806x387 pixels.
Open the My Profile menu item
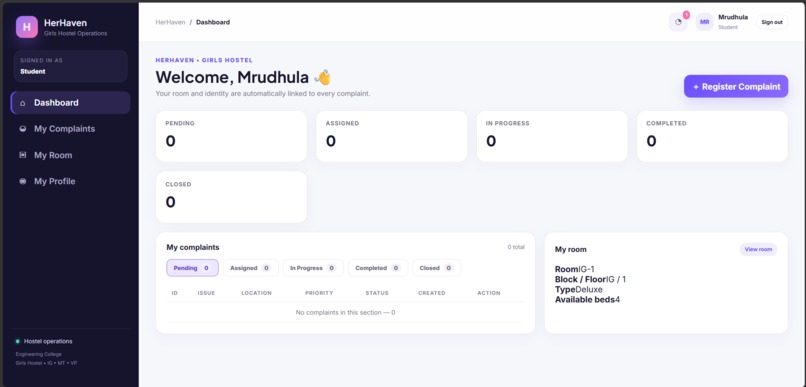click(x=70, y=181)
